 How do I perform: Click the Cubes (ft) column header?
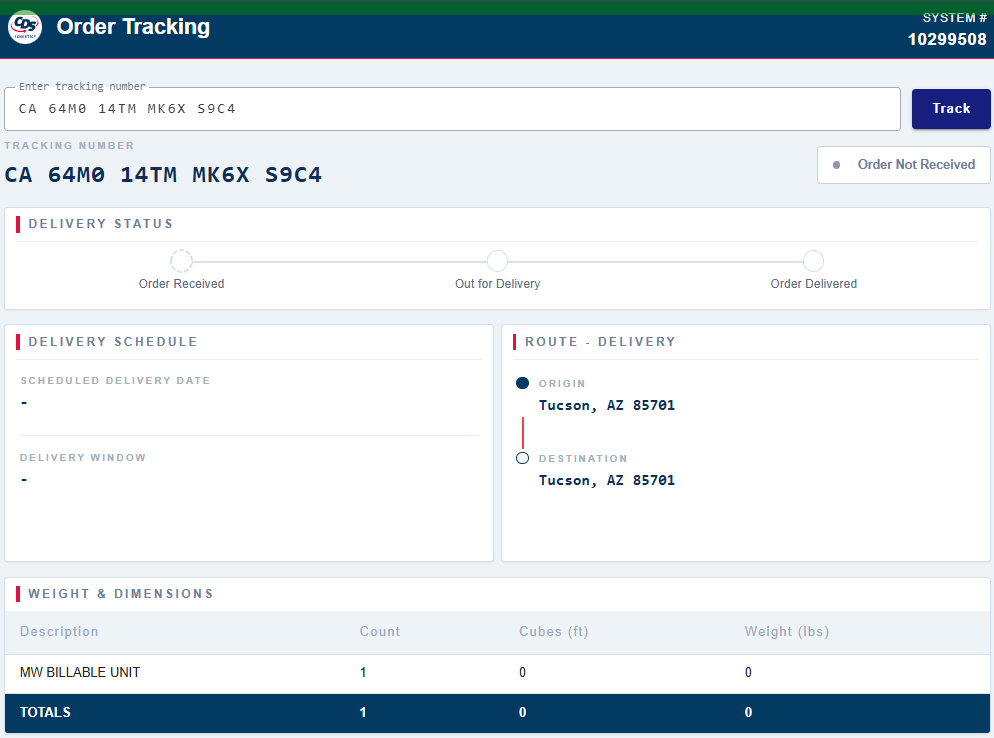point(553,631)
